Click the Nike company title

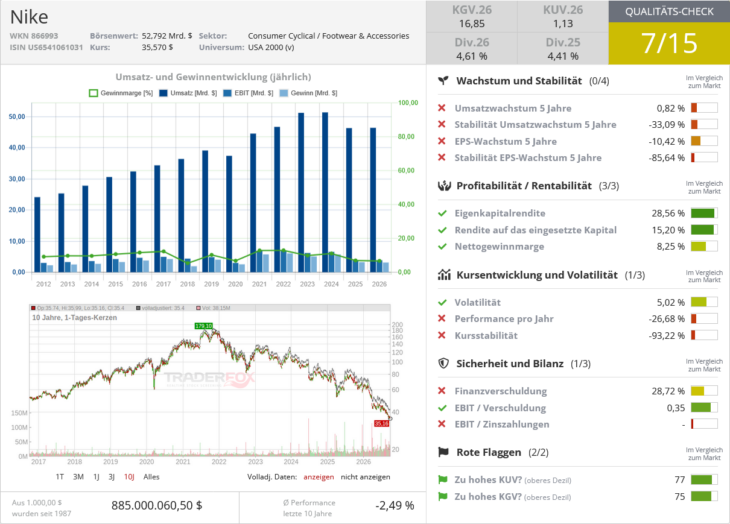(x=29, y=17)
